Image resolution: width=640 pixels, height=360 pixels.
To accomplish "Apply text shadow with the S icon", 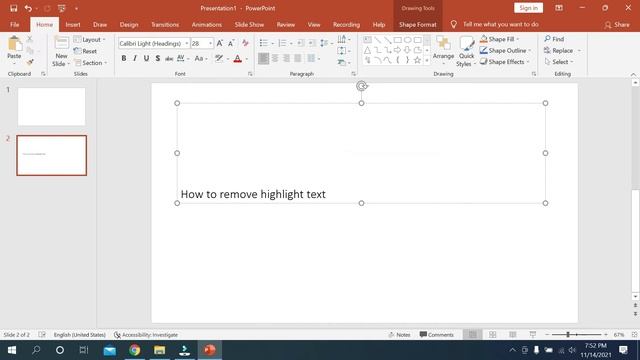I will coord(158,58).
